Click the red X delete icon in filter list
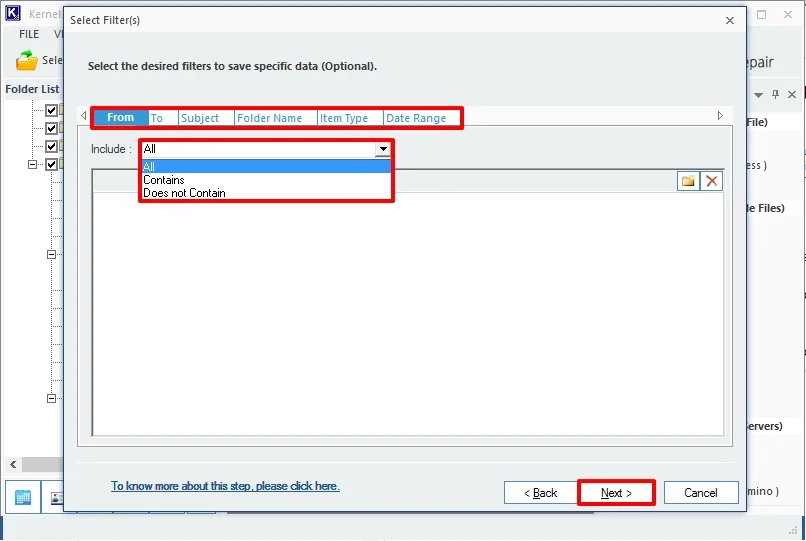Screen dimensions: 806x541 pyautogui.click(x=712, y=181)
